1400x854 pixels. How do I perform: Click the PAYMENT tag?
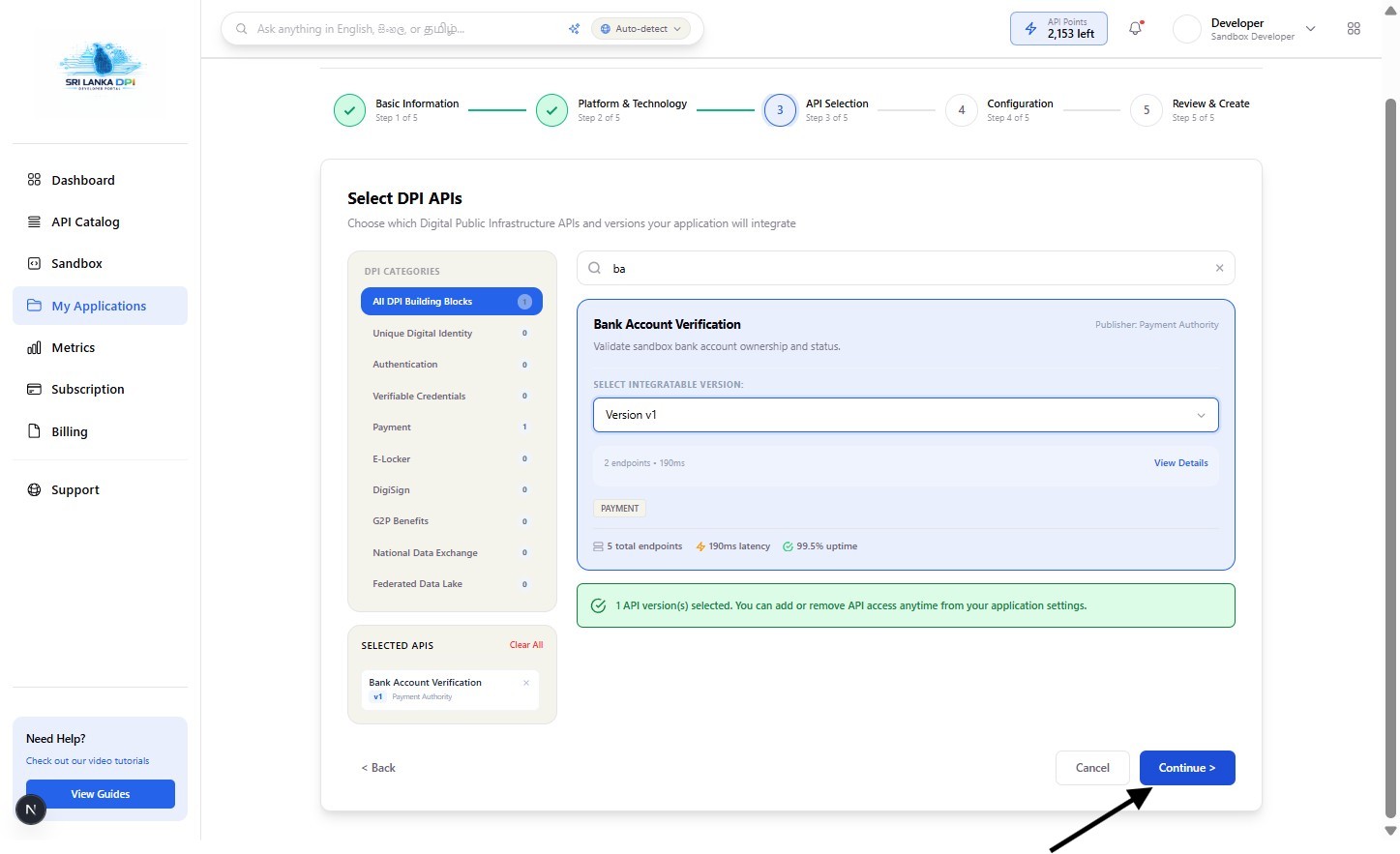pyautogui.click(x=619, y=509)
